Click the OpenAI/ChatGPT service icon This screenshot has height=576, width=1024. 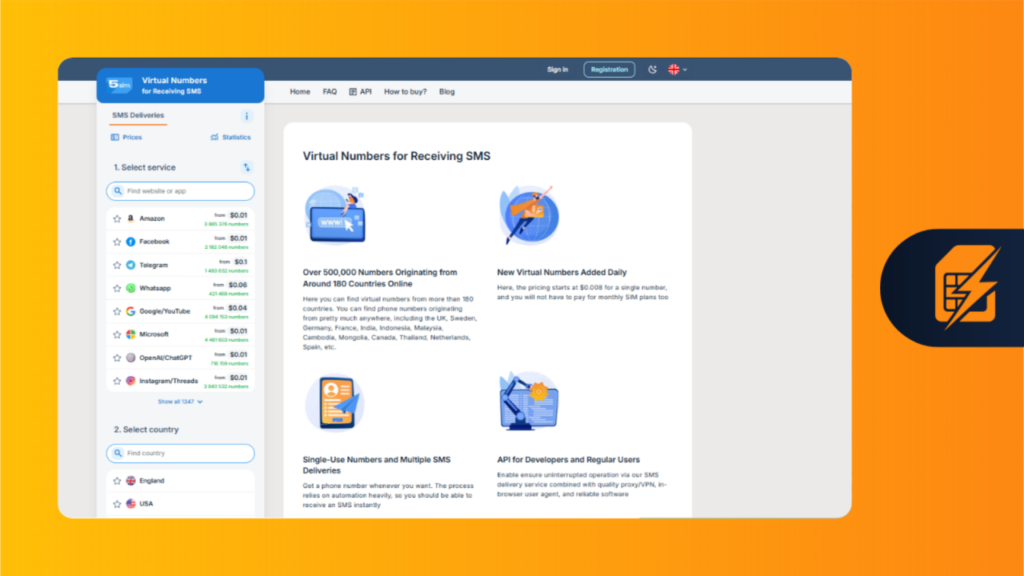pos(130,357)
